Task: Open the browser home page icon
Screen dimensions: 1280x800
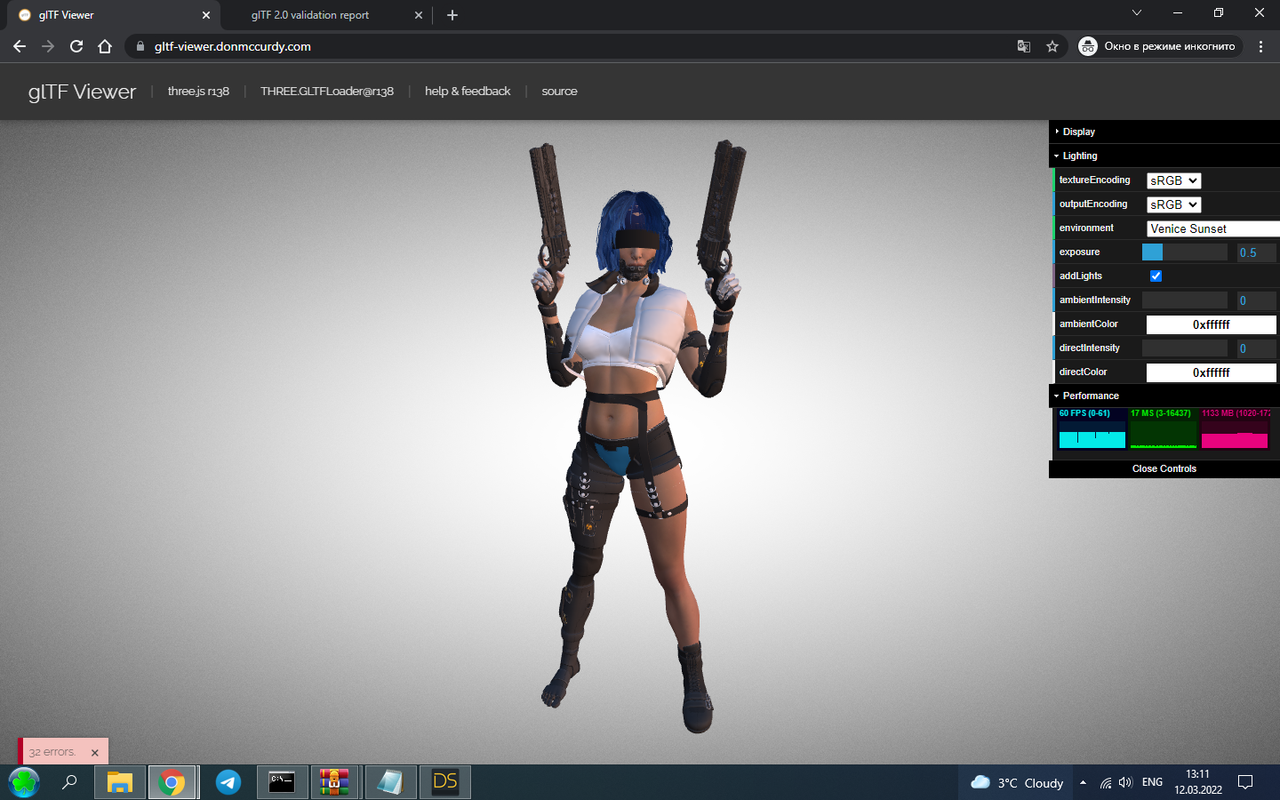Action: point(105,46)
